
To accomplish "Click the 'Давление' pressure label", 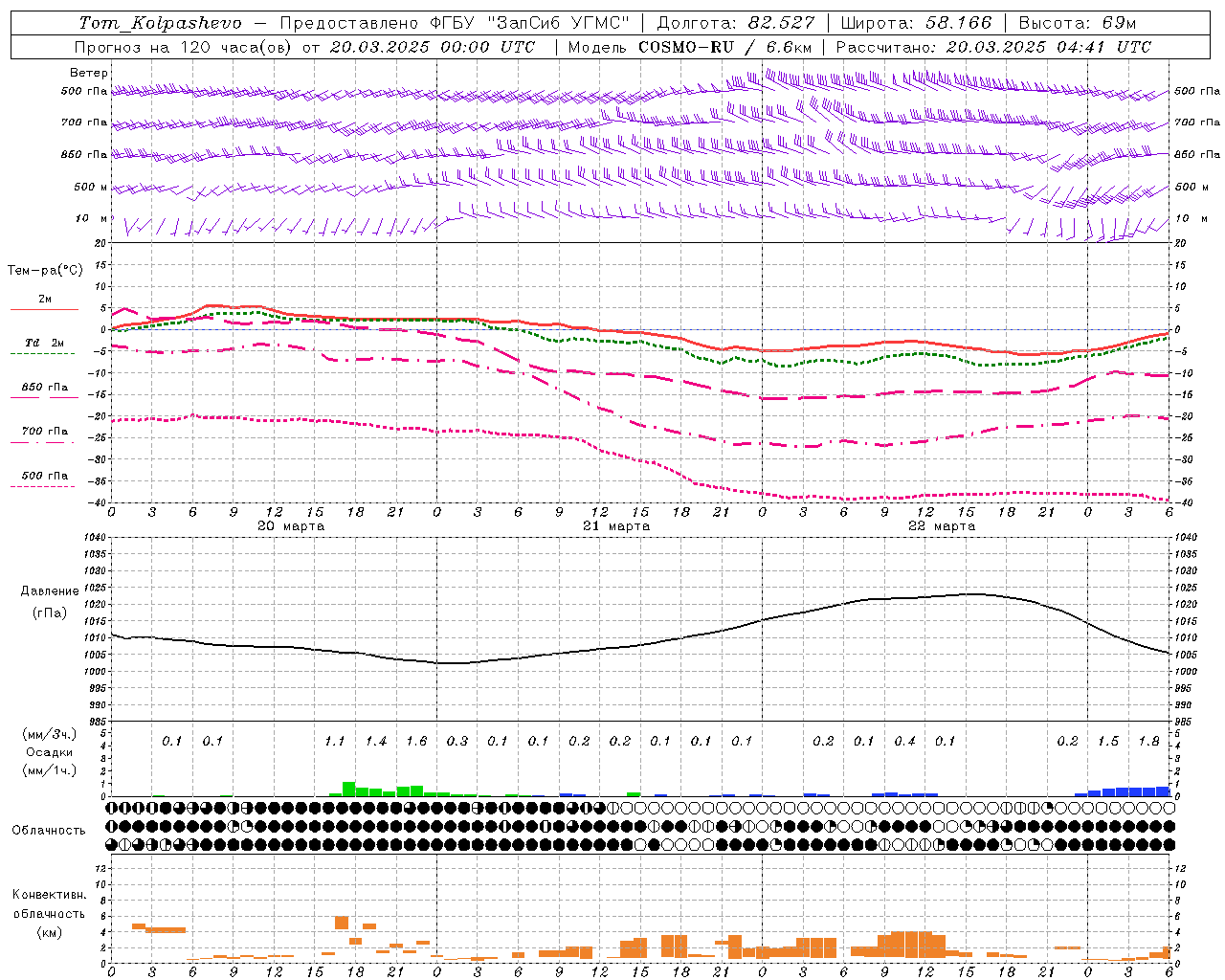I will 50,591.
